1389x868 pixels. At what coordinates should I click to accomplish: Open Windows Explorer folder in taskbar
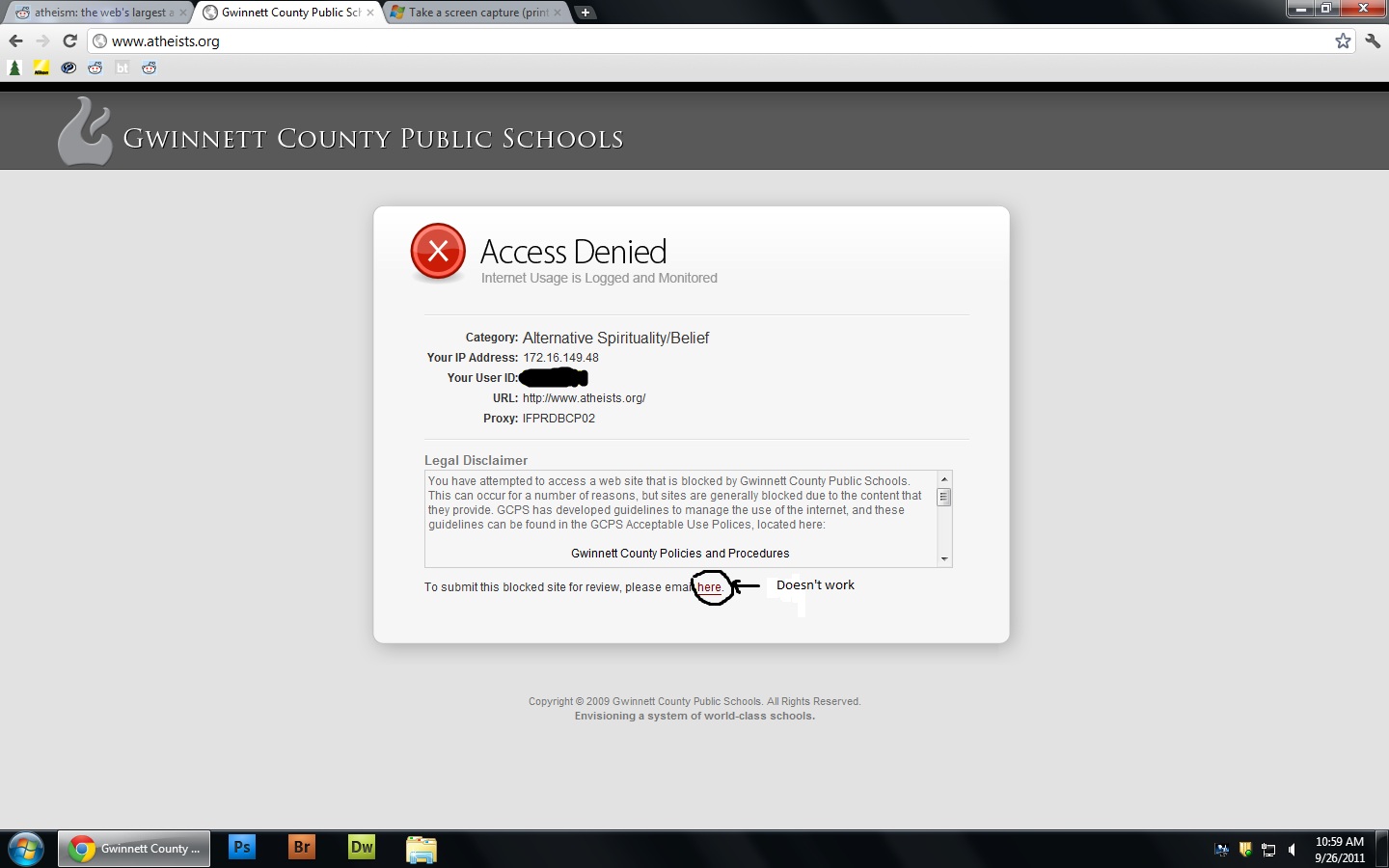pyautogui.click(x=422, y=849)
